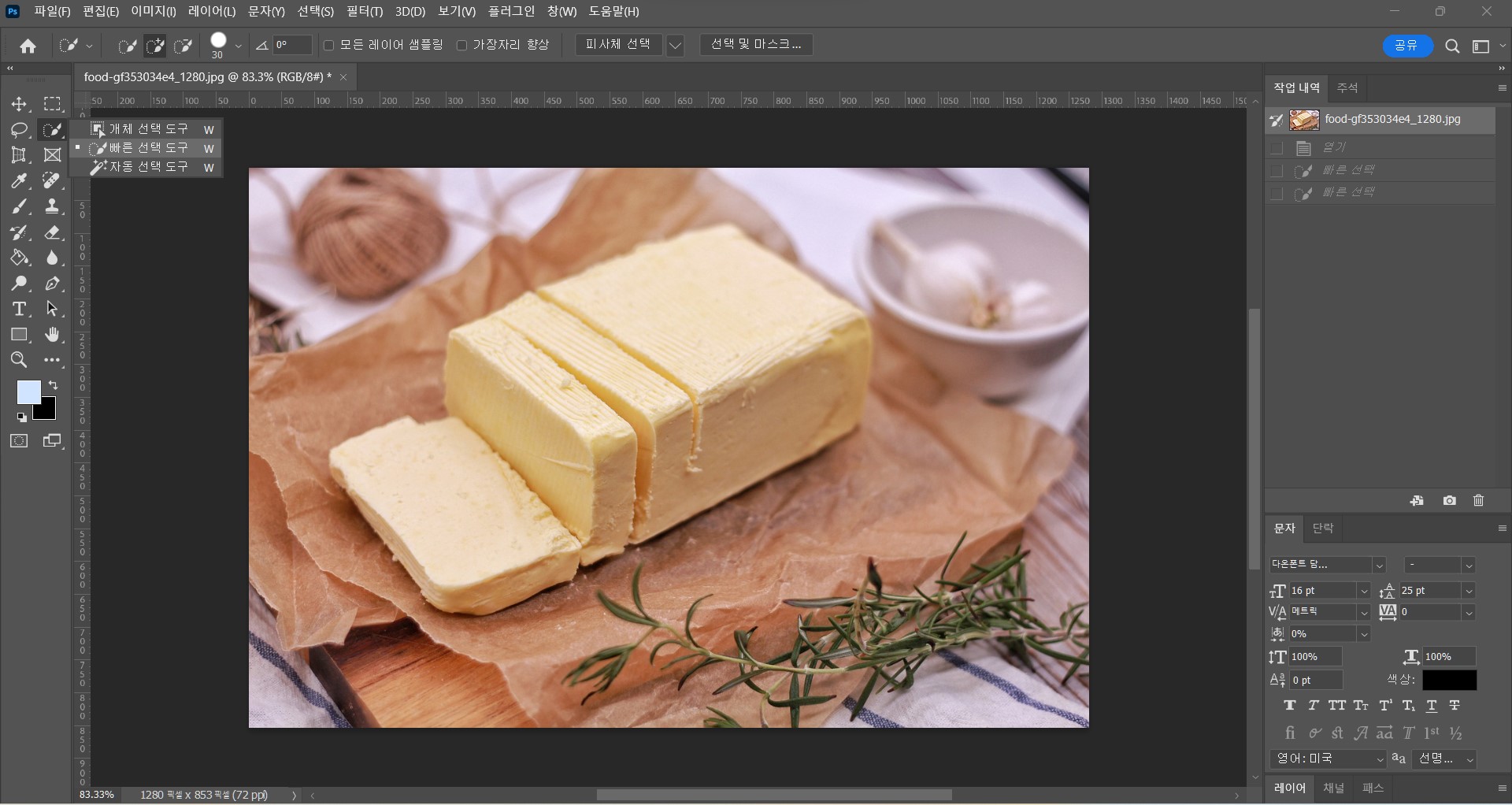The image size is (1512, 805).
Task: Select the Blur tool
Action: coord(53,258)
